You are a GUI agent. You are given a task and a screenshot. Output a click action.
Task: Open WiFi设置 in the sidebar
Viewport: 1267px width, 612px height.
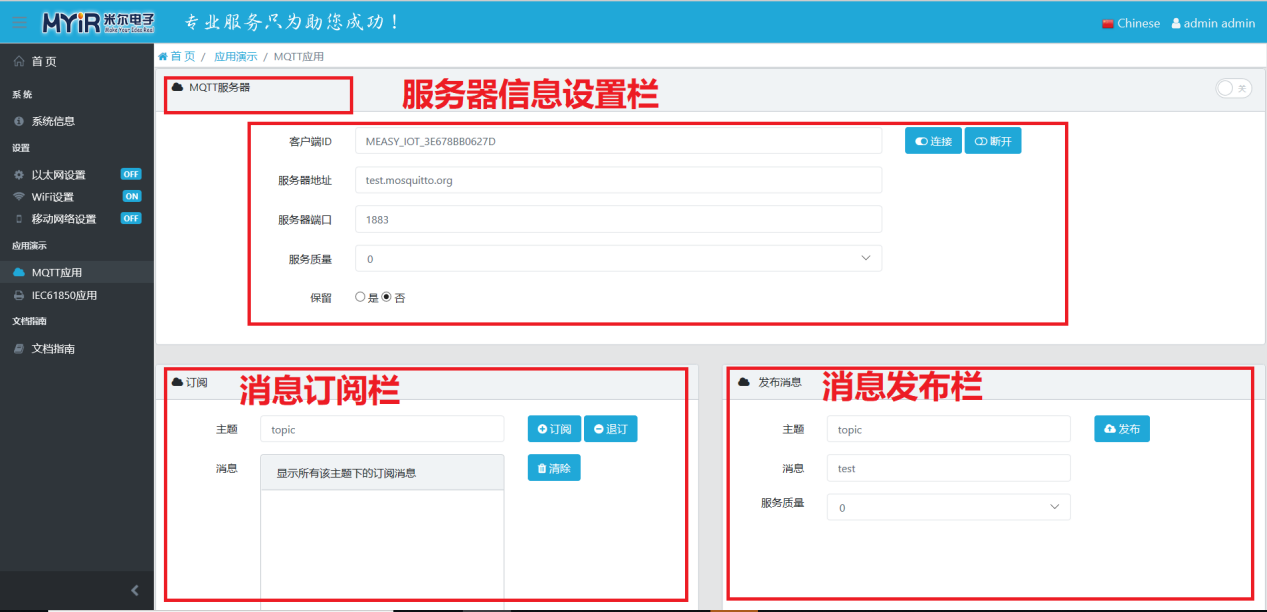(x=52, y=197)
